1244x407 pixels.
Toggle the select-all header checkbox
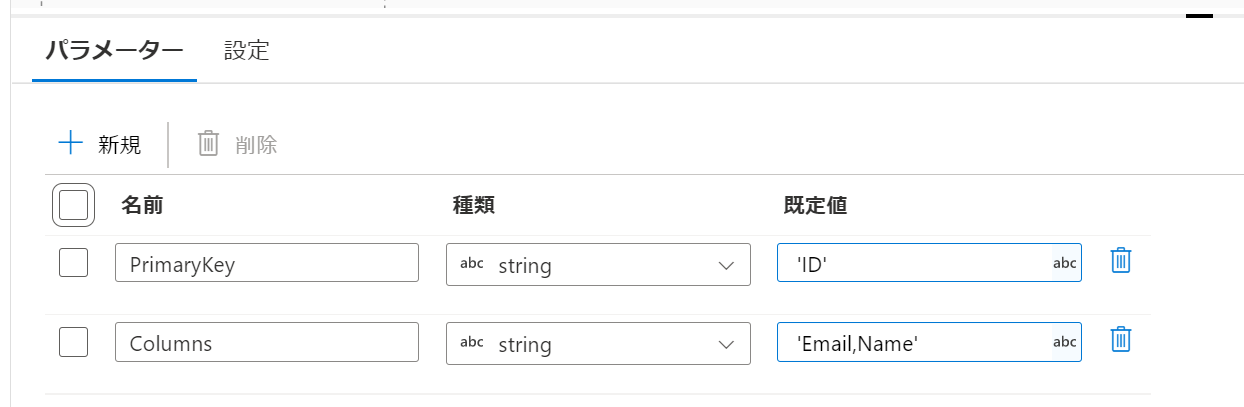[x=73, y=205]
